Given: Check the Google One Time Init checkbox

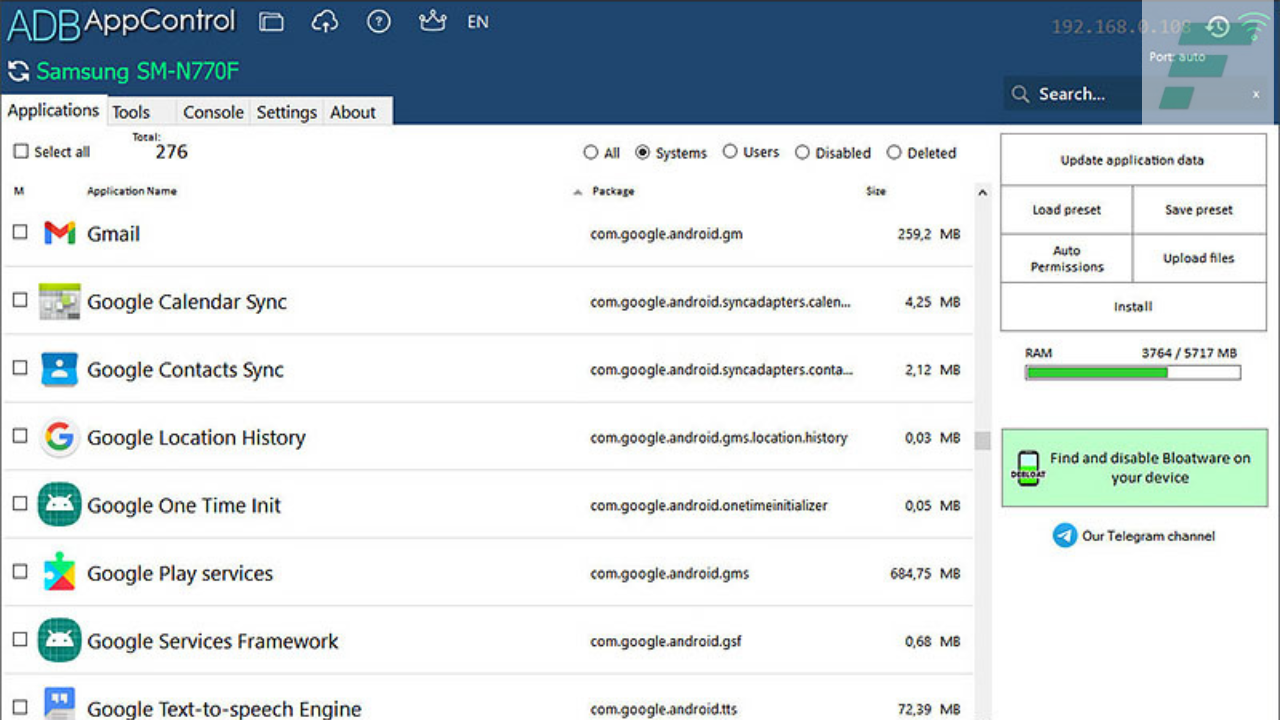Looking at the screenshot, I should click(20, 503).
